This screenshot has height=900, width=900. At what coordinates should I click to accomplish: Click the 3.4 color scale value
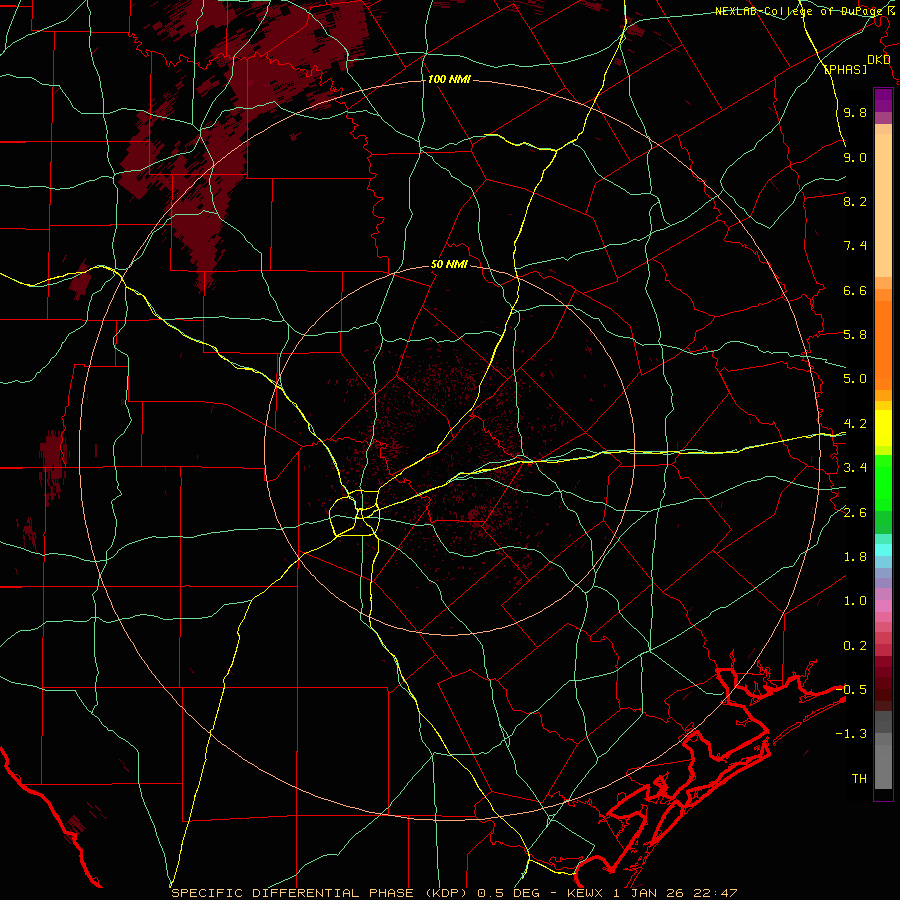click(855, 468)
